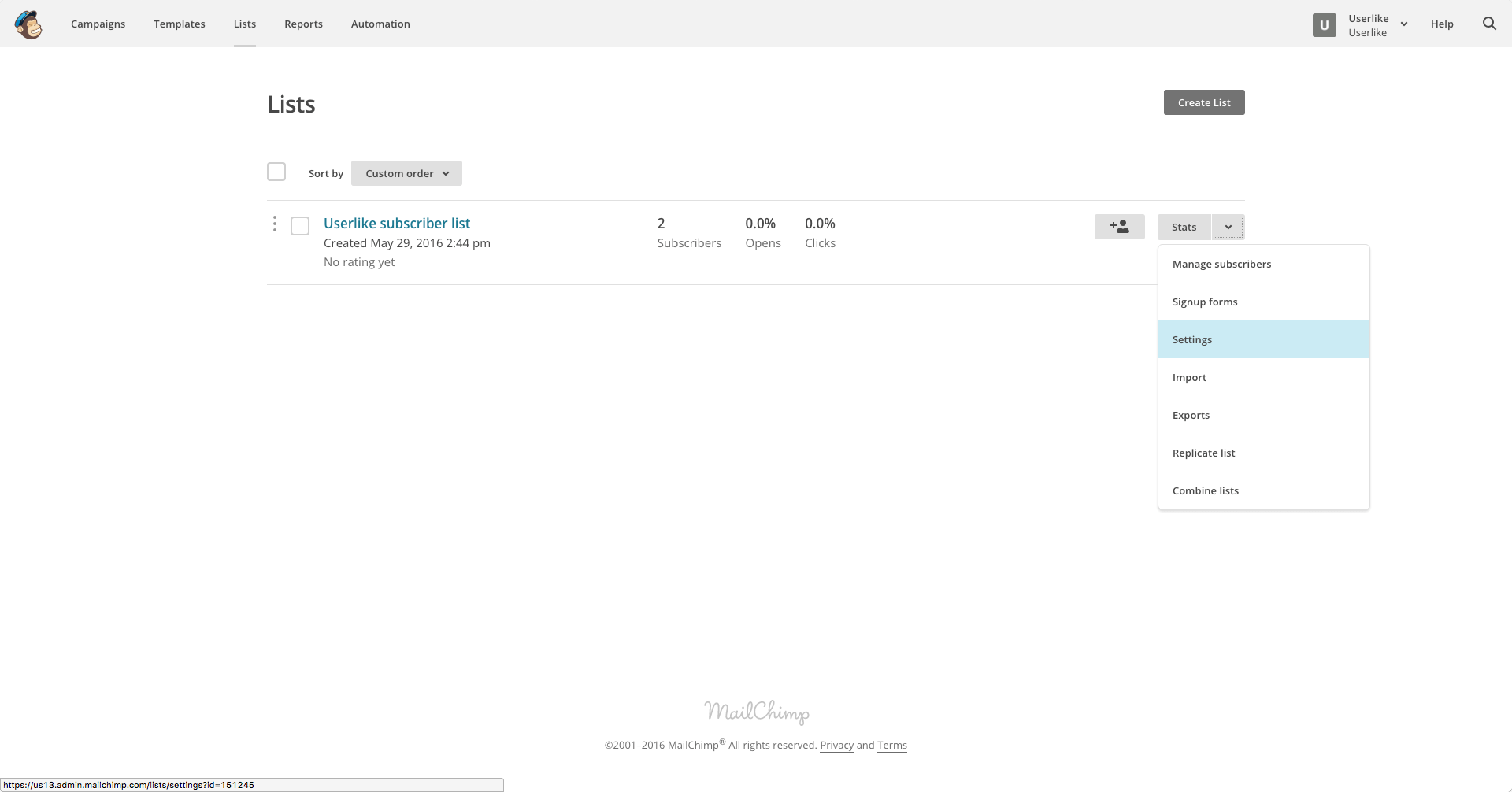The image size is (1512, 792).
Task: Click the Stats button
Action: click(x=1184, y=227)
